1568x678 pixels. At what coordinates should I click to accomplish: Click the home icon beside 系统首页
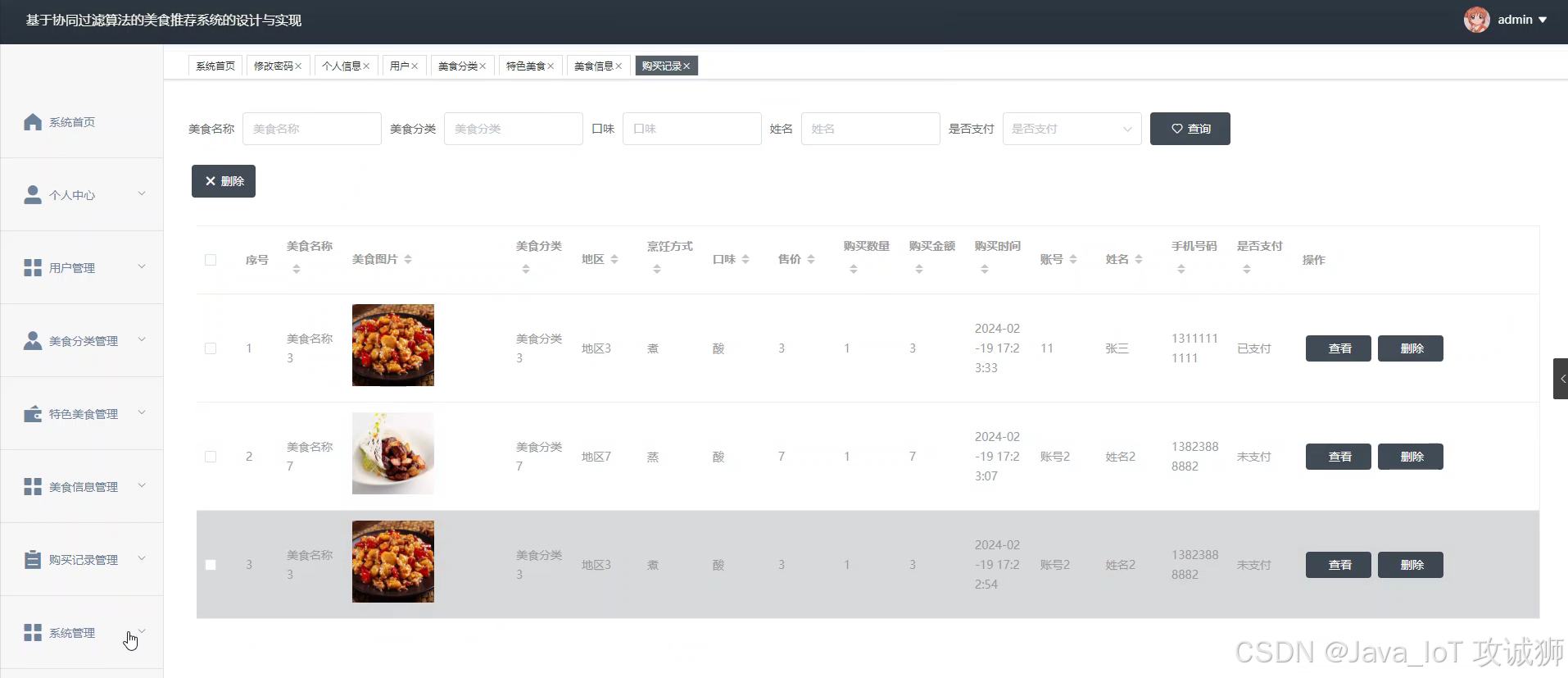[x=33, y=122]
